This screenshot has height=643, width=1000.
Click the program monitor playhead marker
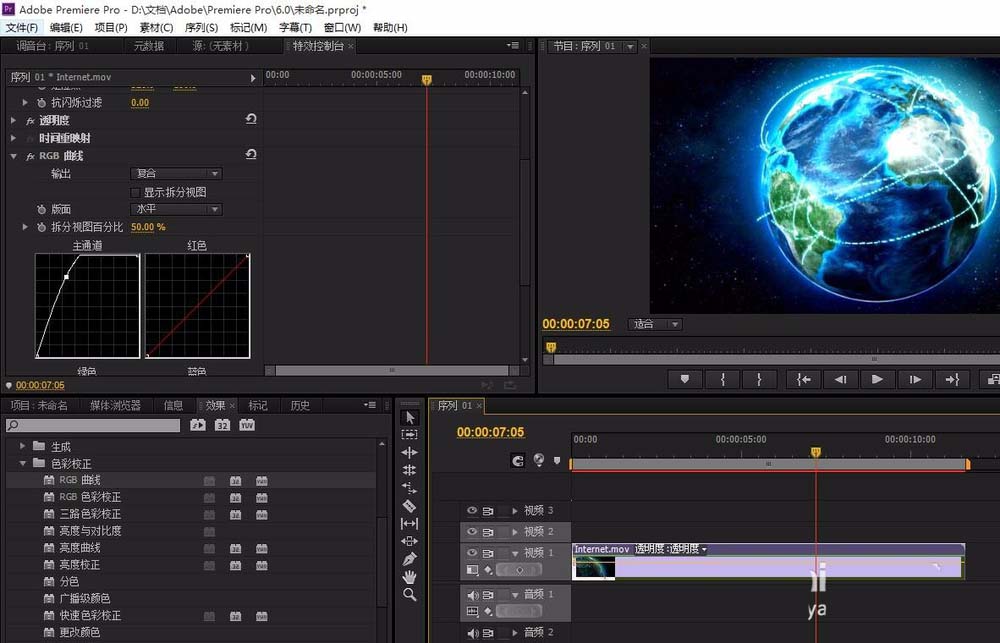coord(551,347)
